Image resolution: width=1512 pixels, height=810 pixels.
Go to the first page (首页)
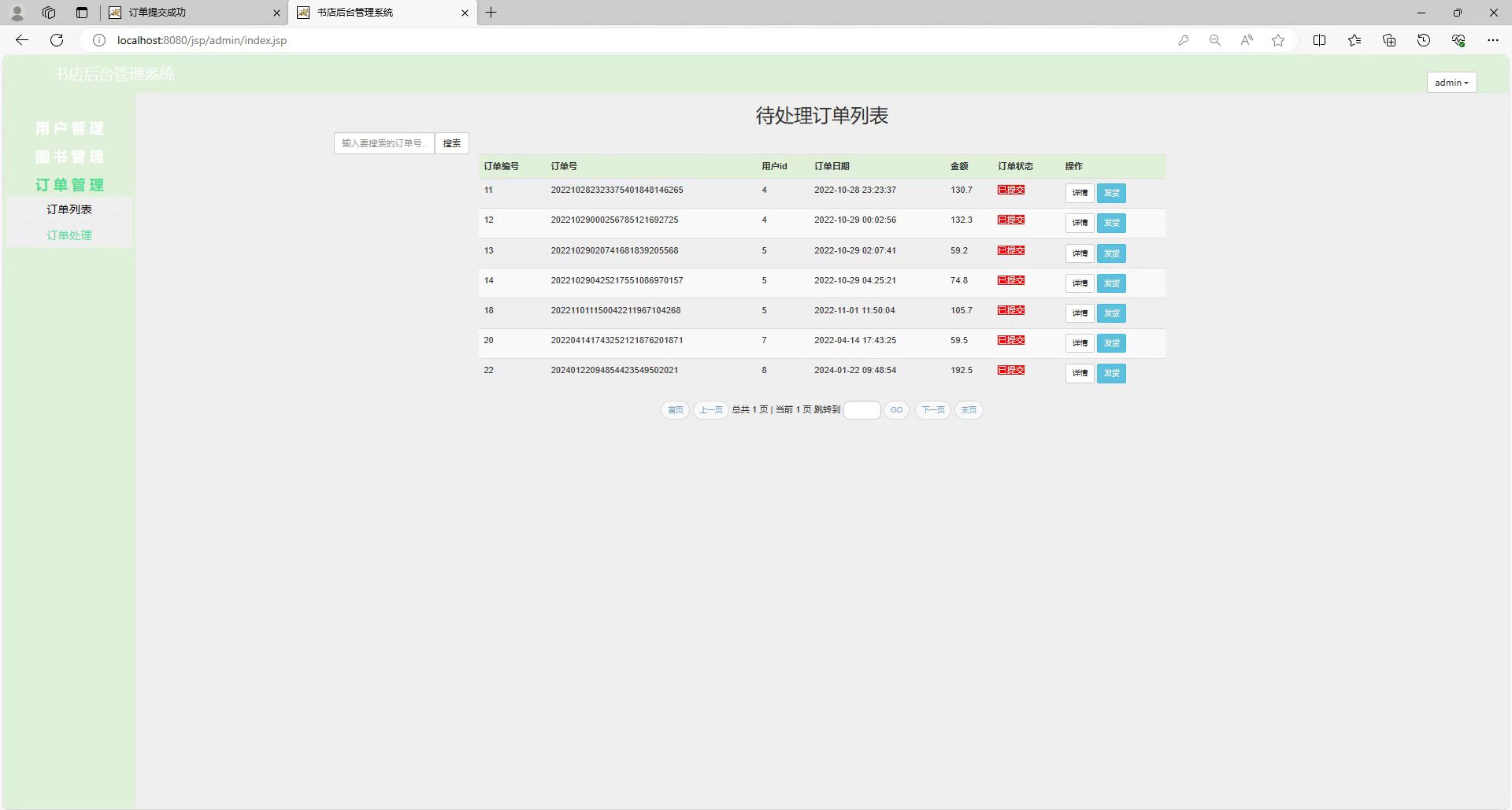(x=676, y=410)
